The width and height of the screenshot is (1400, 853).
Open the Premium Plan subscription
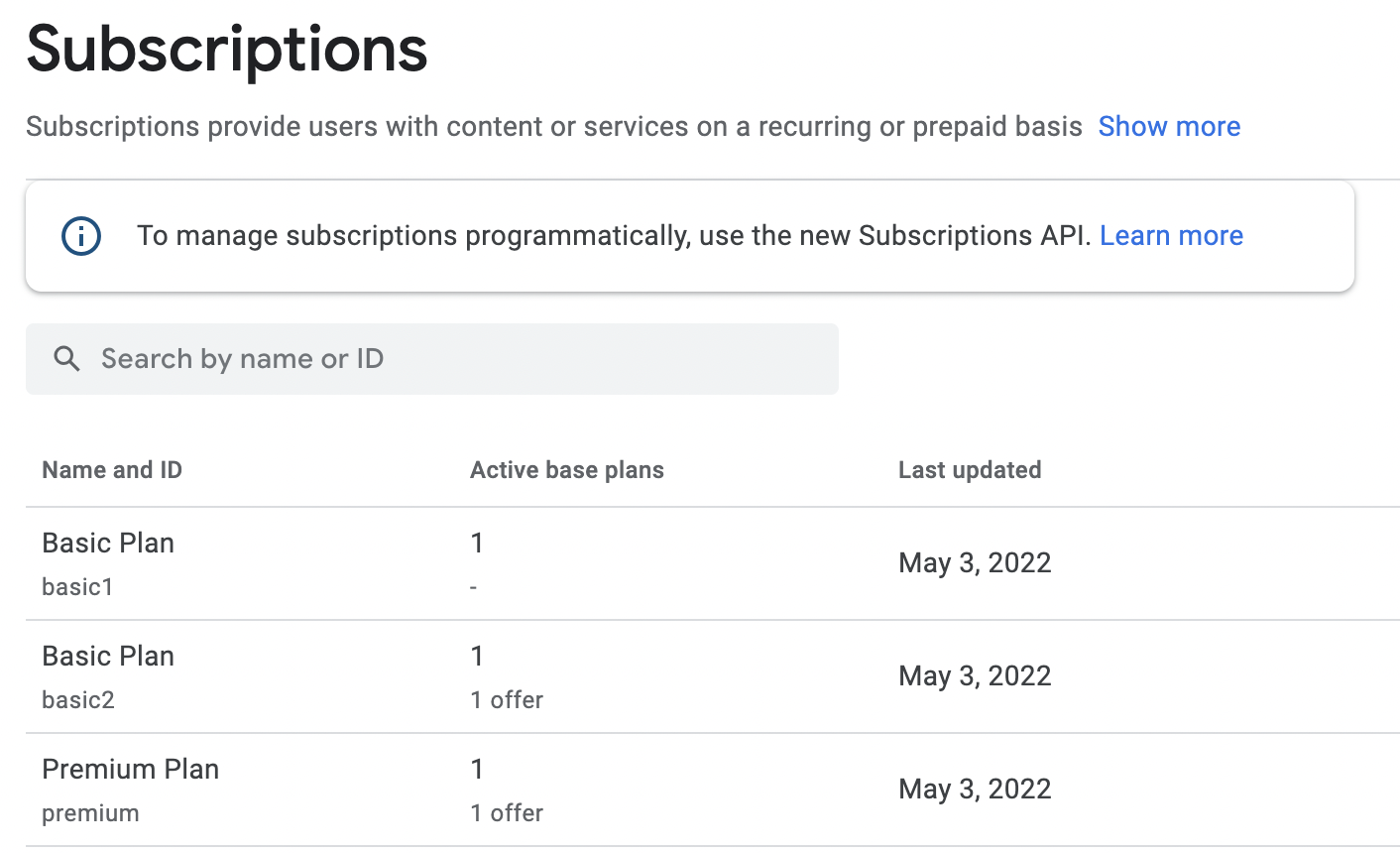[x=130, y=770]
